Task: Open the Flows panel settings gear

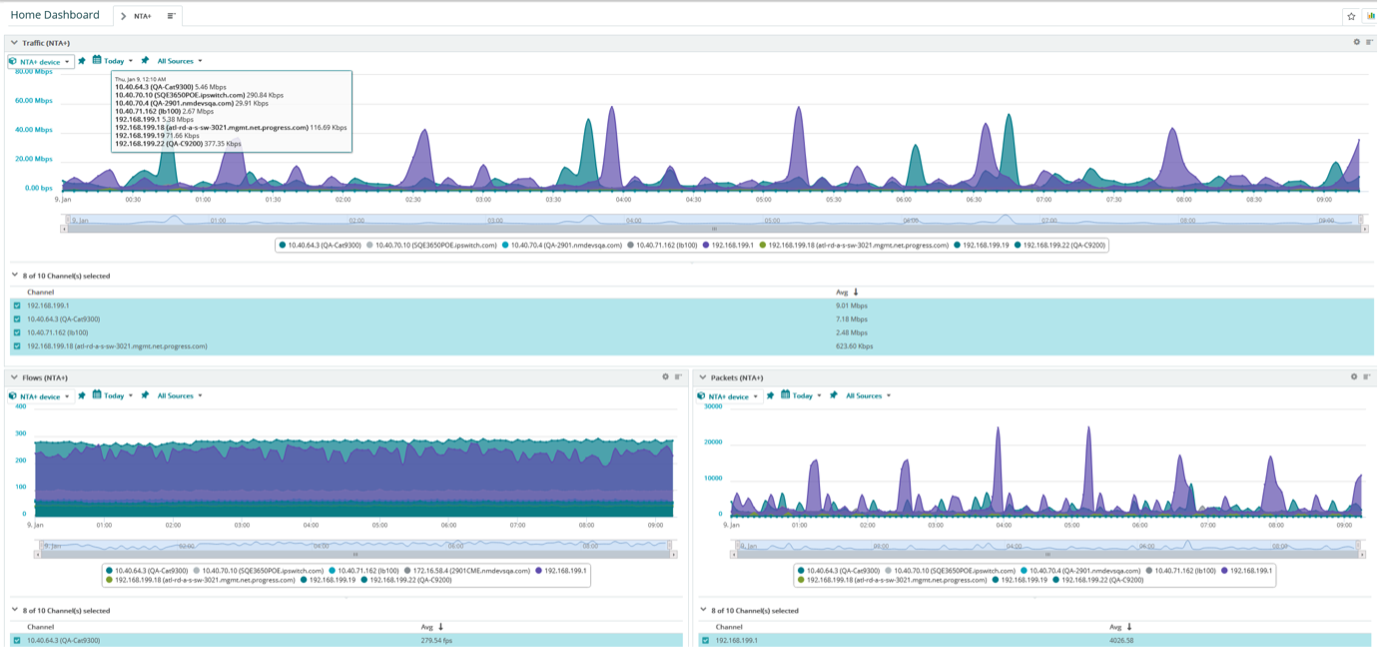Action: 666,377
